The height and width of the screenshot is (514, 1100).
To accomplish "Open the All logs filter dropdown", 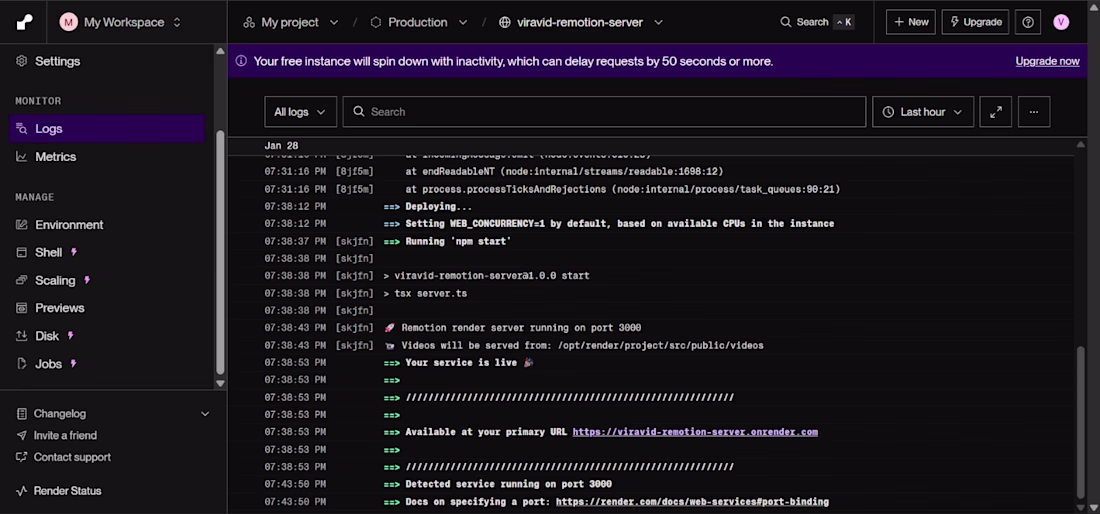I will (300, 111).
